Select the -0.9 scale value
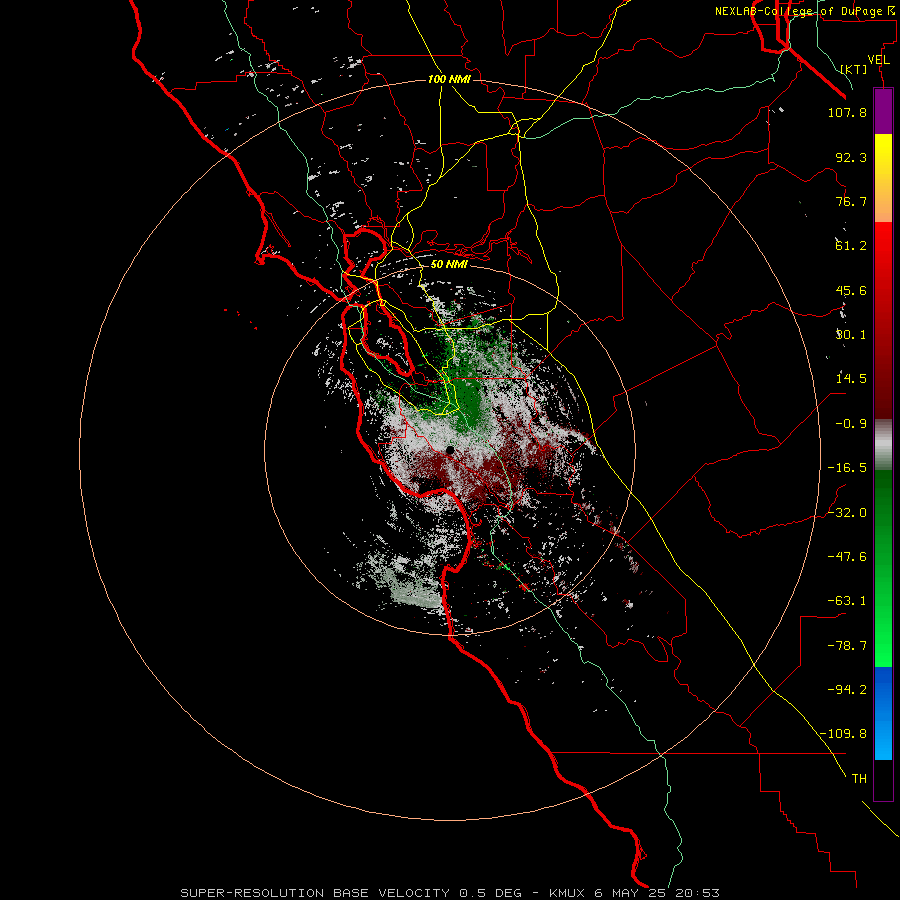 (851, 424)
